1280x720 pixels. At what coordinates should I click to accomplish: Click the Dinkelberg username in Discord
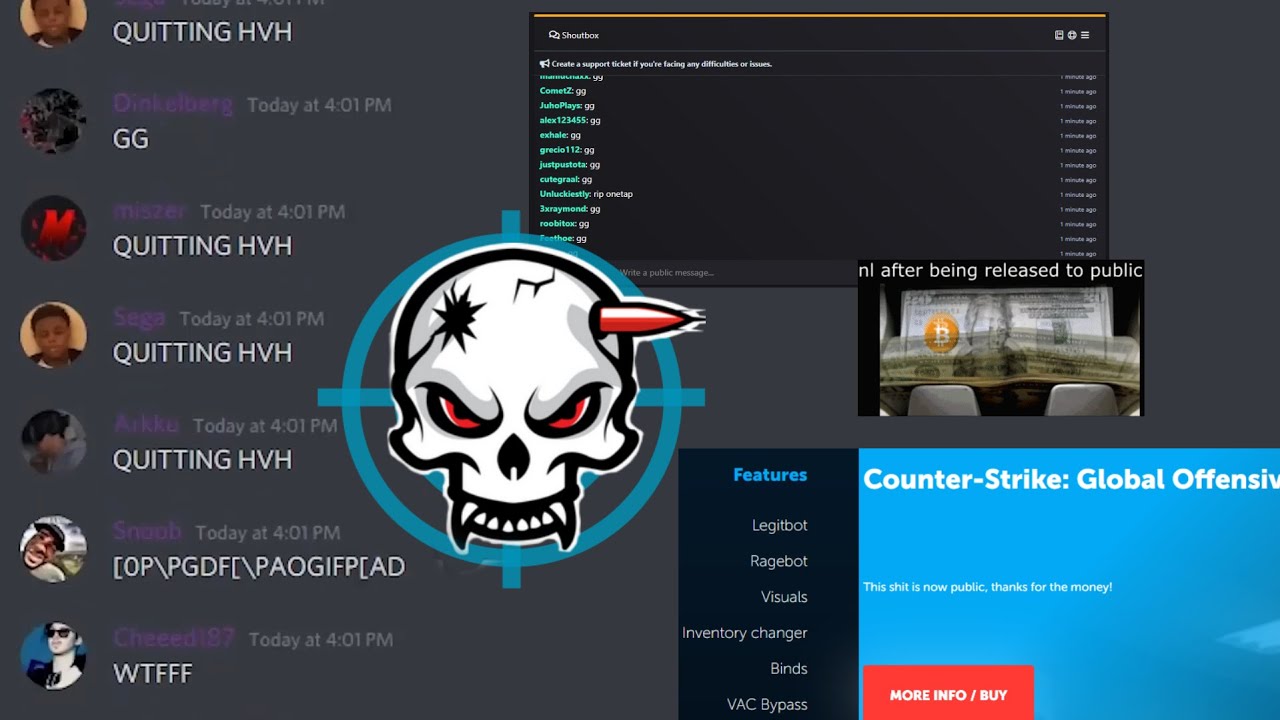pos(173,104)
